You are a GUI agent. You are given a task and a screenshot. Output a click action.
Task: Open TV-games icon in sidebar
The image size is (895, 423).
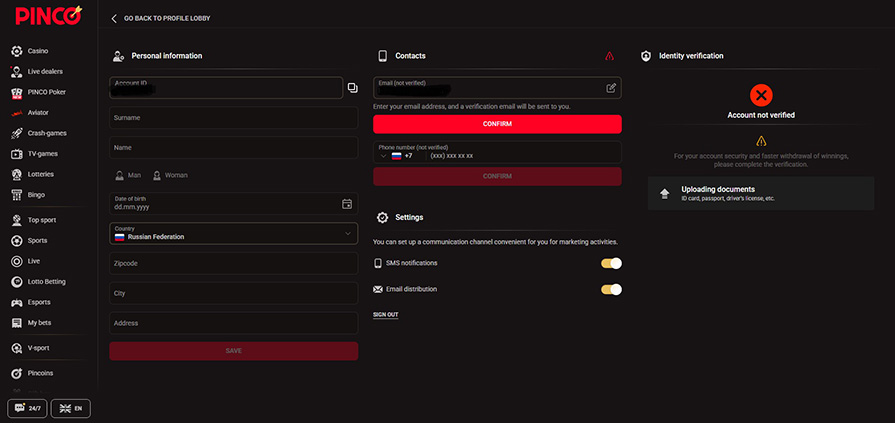17,154
